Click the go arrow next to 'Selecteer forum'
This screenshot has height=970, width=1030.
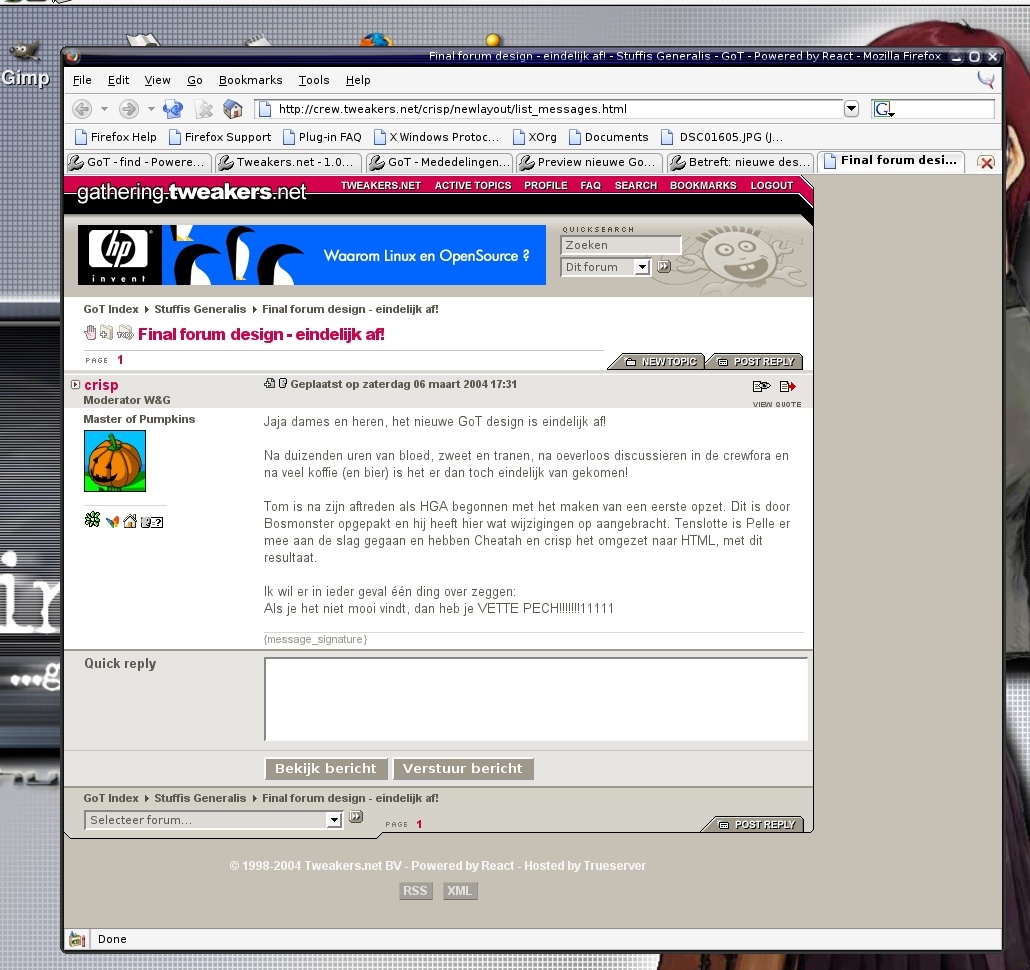[356, 817]
